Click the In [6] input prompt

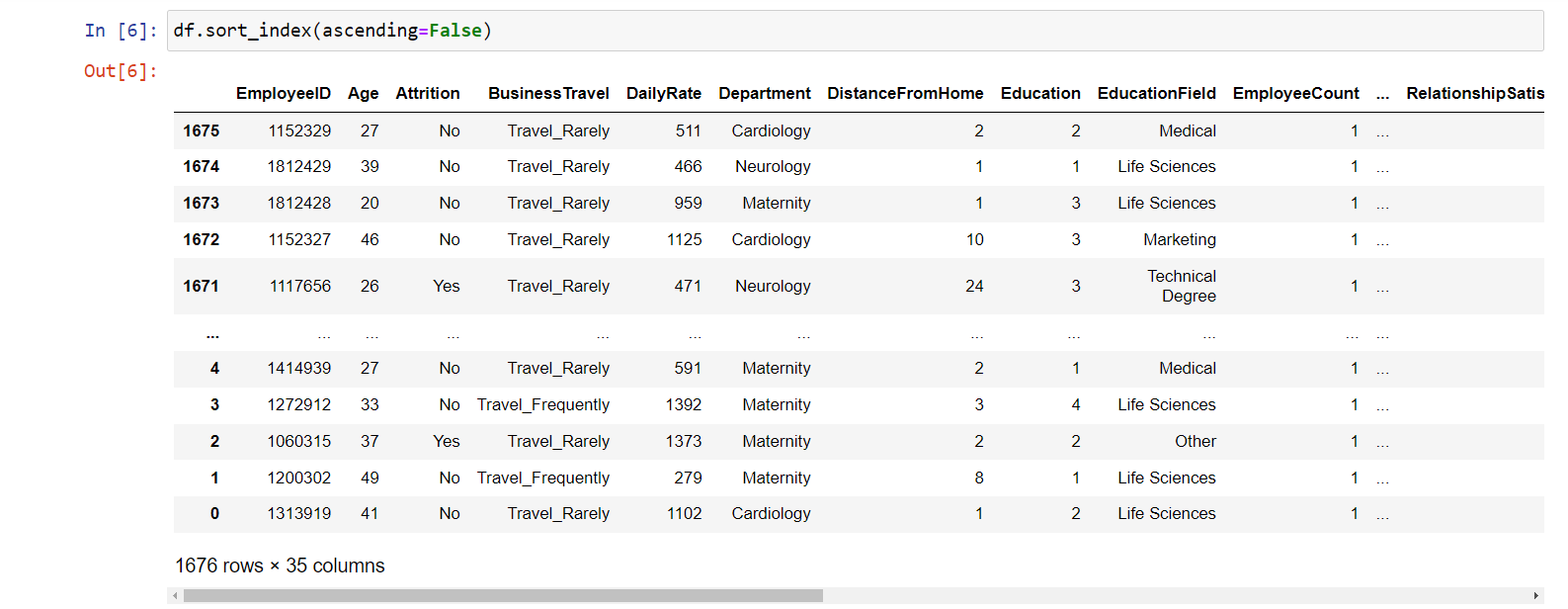click(121, 31)
